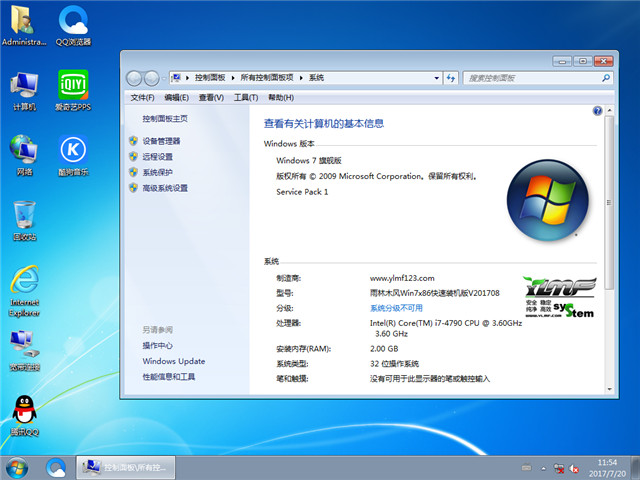Click the address bar computer icon
This screenshot has height=480, width=640.
click(x=176, y=78)
